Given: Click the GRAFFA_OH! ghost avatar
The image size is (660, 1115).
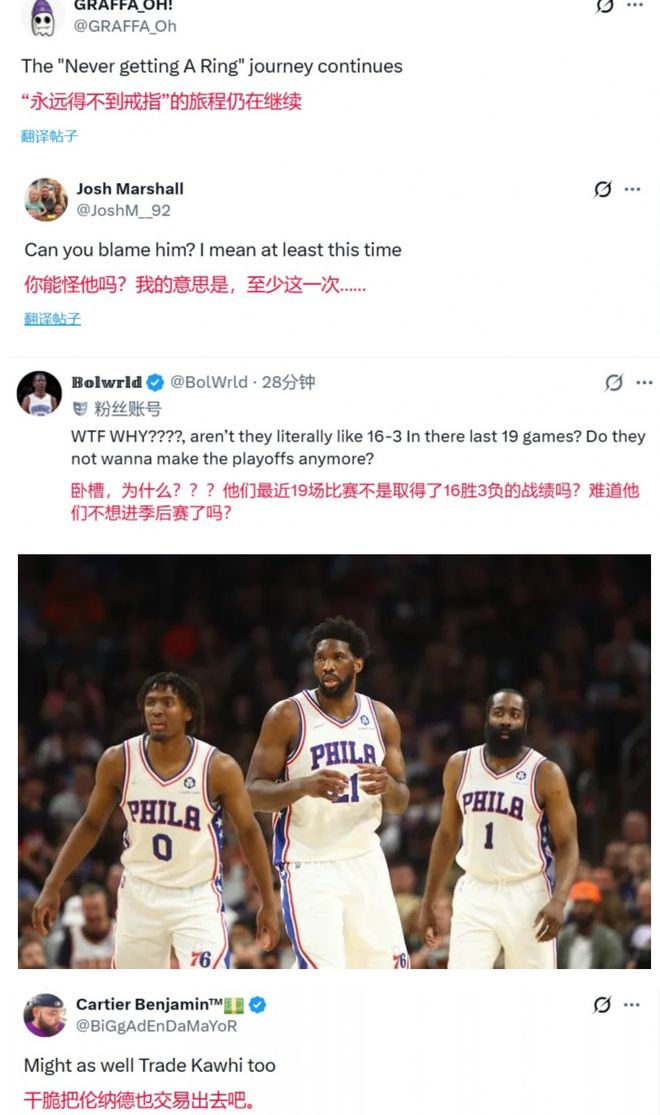Looking at the screenshot, I should (42, 14).
